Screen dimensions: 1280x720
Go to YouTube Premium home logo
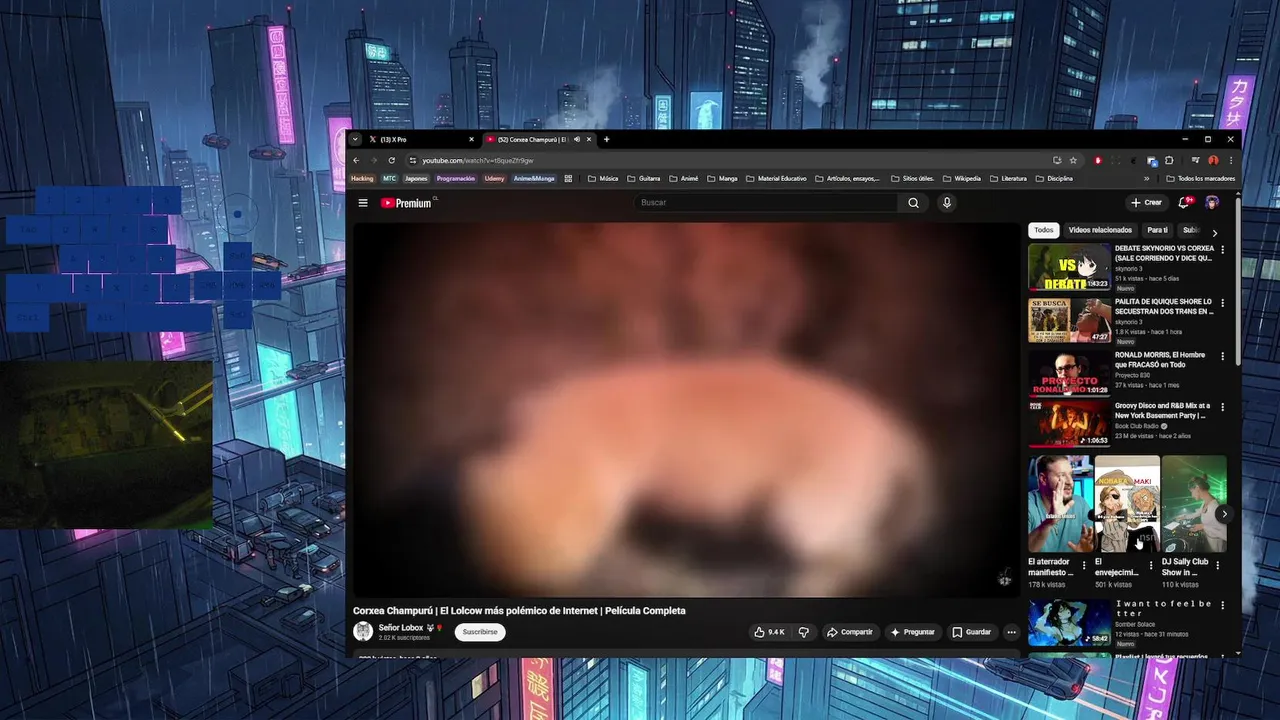point(408,203)
